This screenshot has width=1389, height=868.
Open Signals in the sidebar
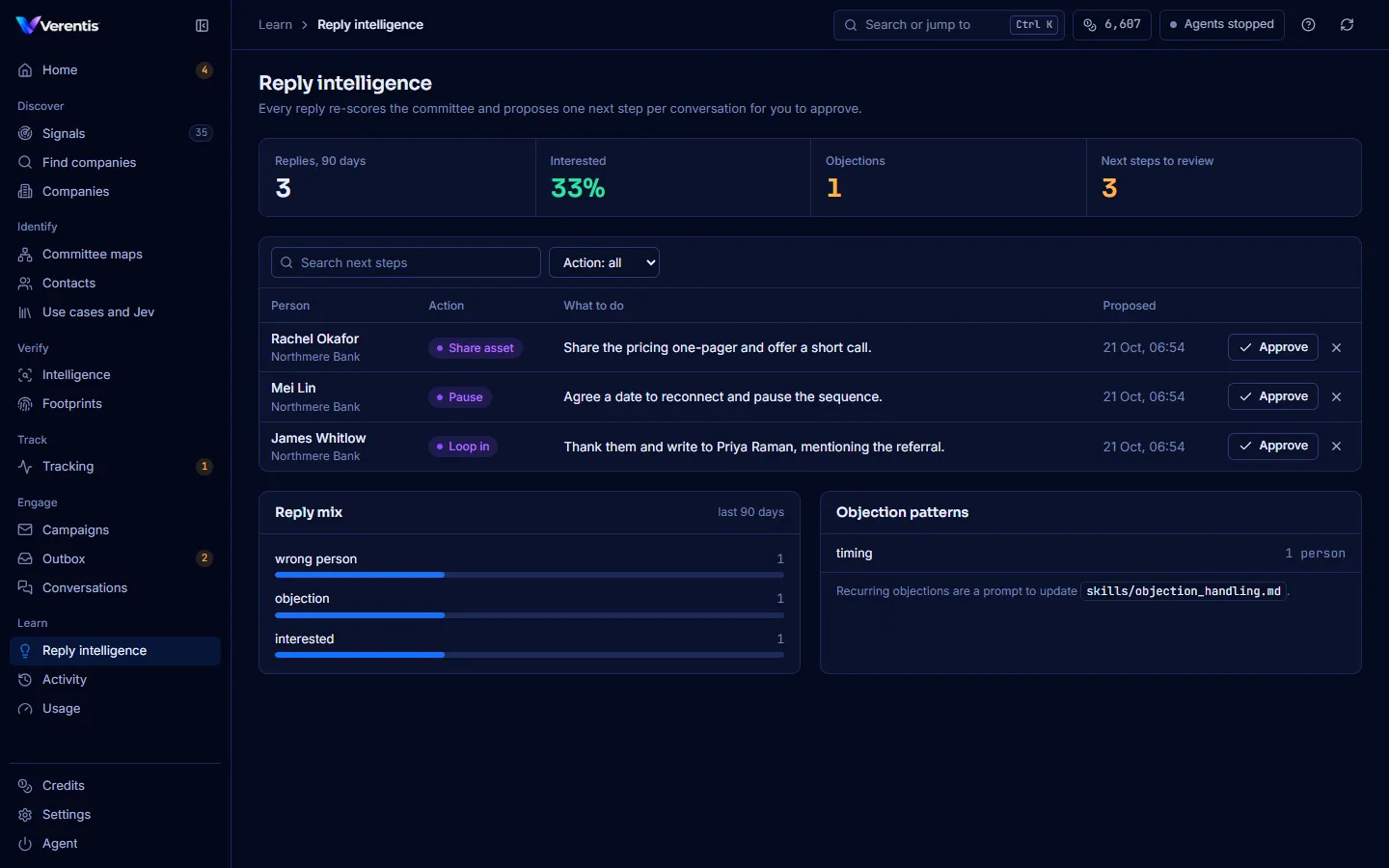point(116,133)
